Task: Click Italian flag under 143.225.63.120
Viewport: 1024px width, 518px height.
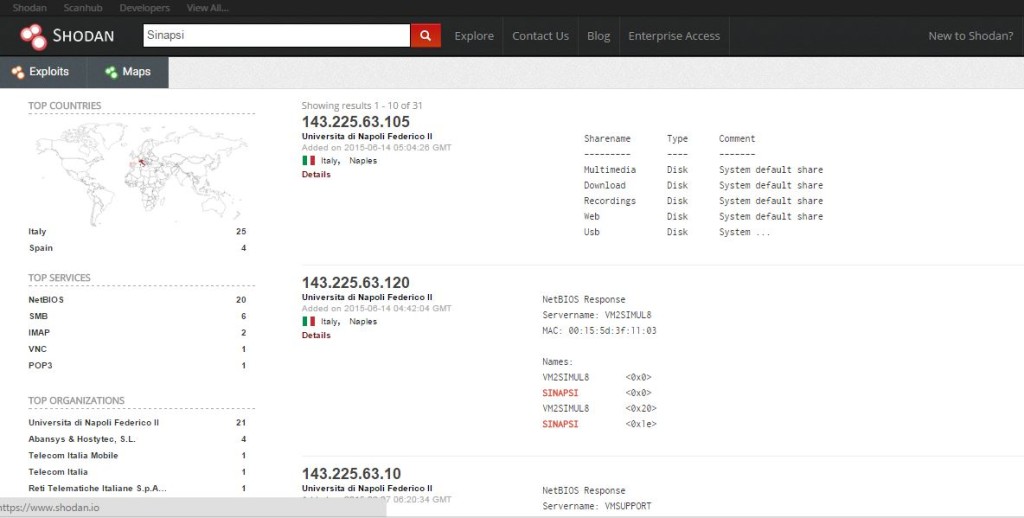Action: coord(308,321)
